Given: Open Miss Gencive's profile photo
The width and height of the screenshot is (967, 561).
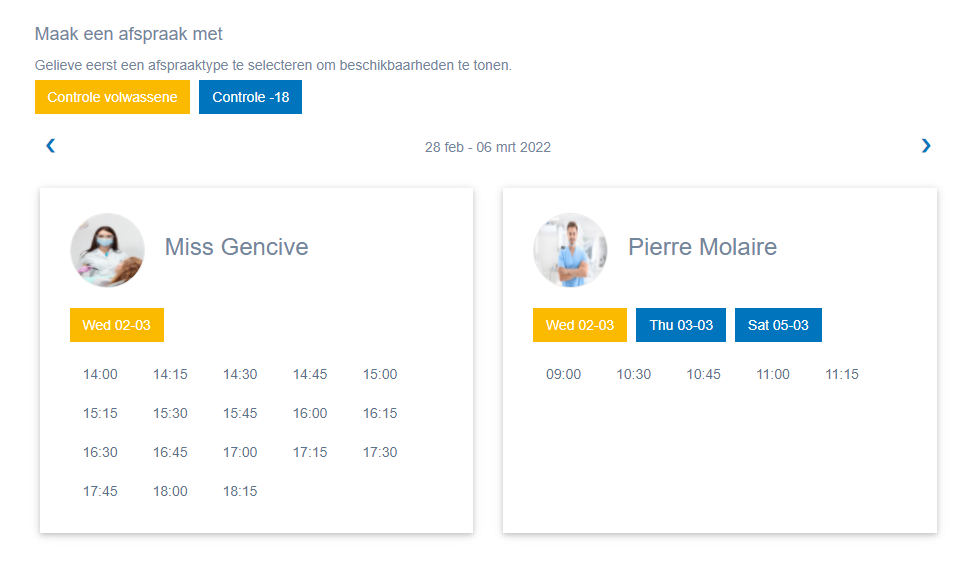Looking at the screenshot, I should (x=107, y=250).
